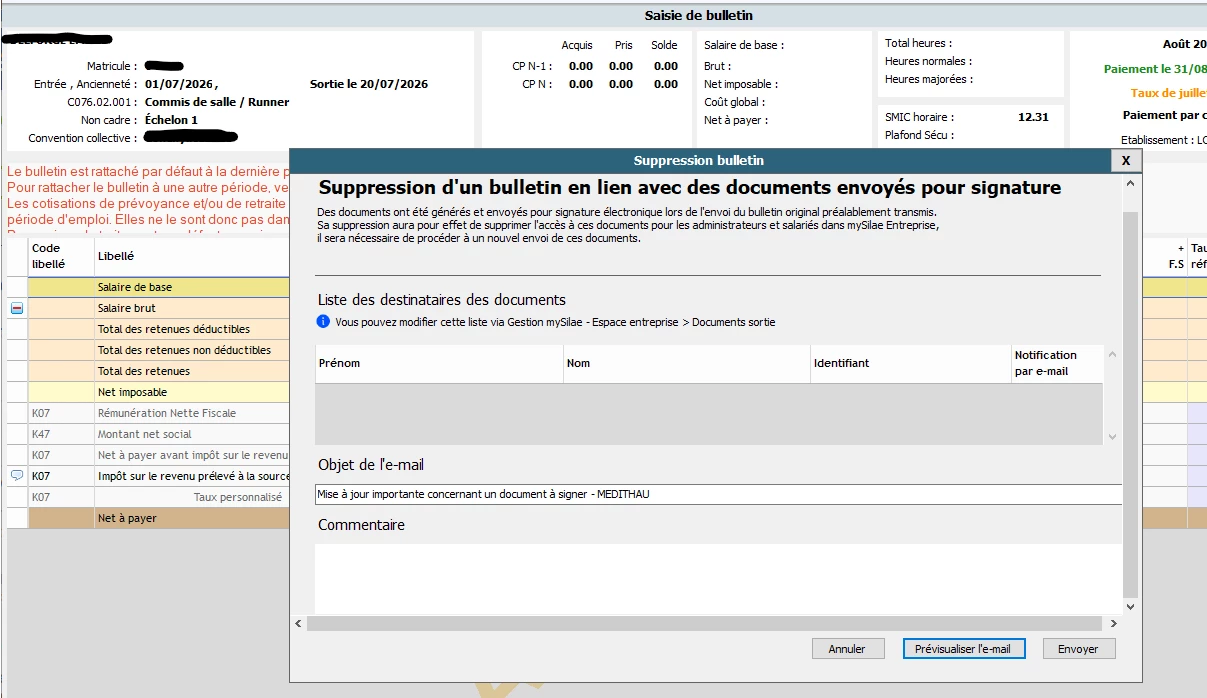Click inside the Commentaire text area

718,578
